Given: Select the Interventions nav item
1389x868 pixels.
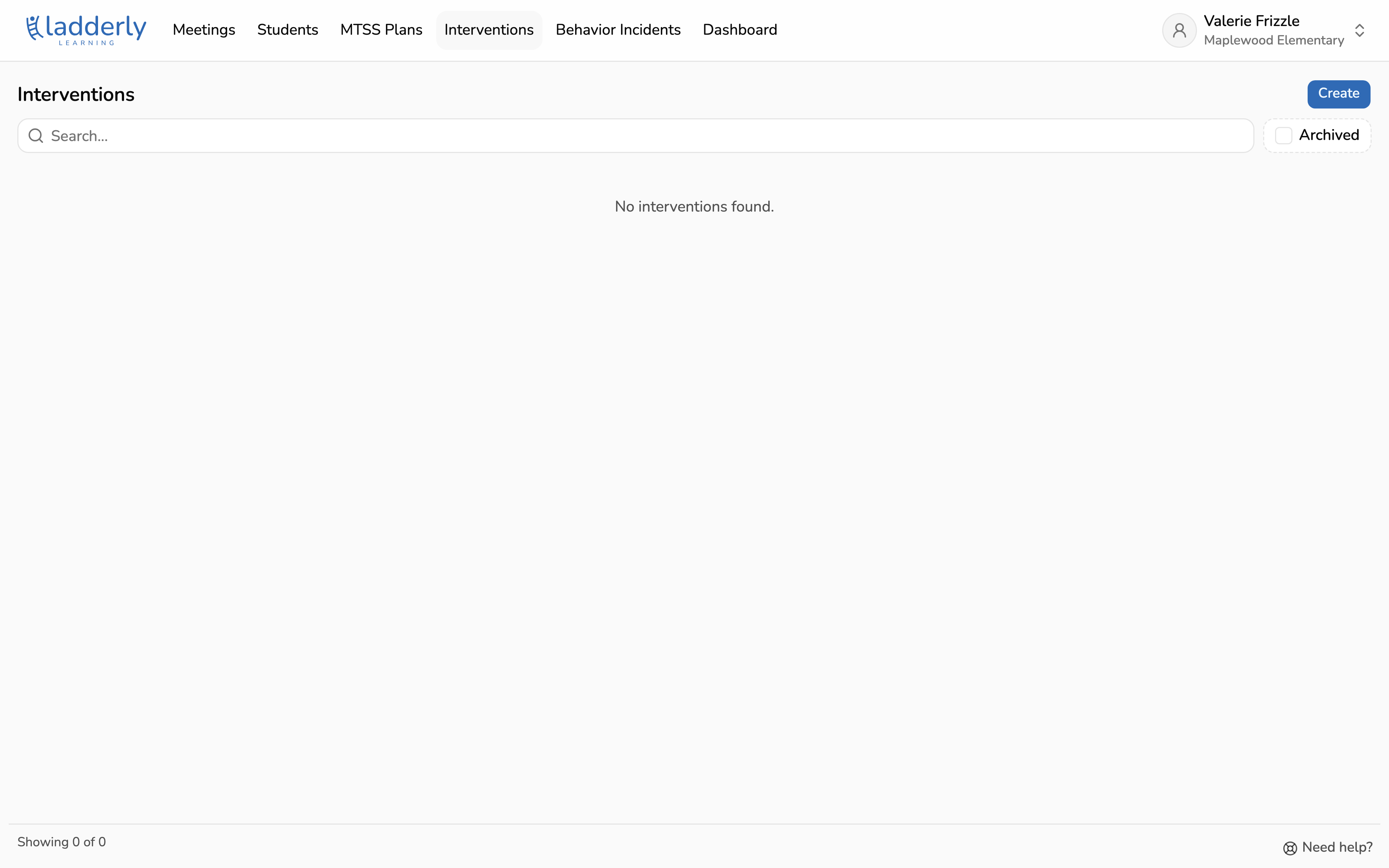Looking at the screenshot, I should 489,30.
